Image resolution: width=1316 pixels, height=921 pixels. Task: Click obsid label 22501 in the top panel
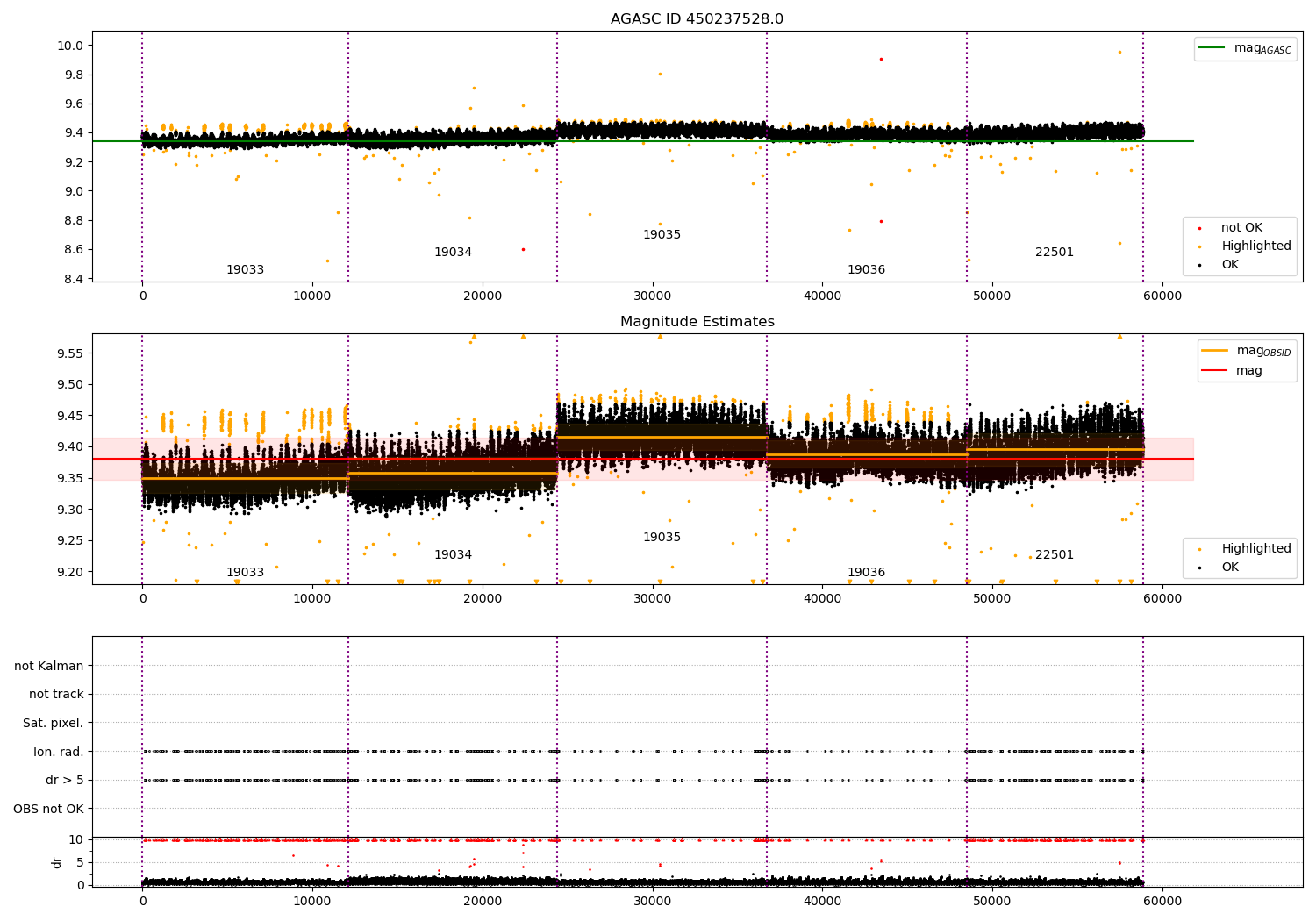[x=1055, y=253]
